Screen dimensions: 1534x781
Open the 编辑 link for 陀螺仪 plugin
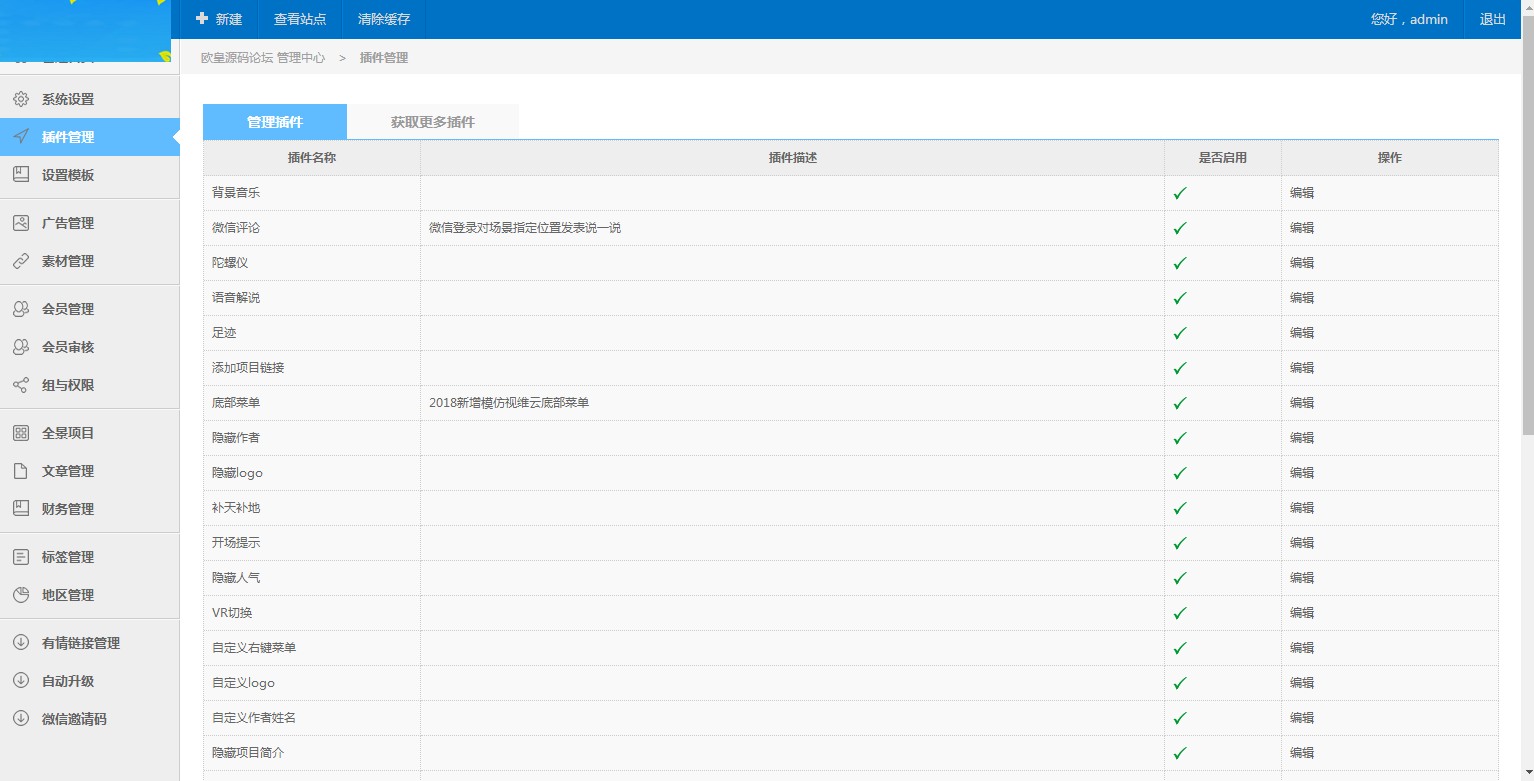tap(1302, 262)
